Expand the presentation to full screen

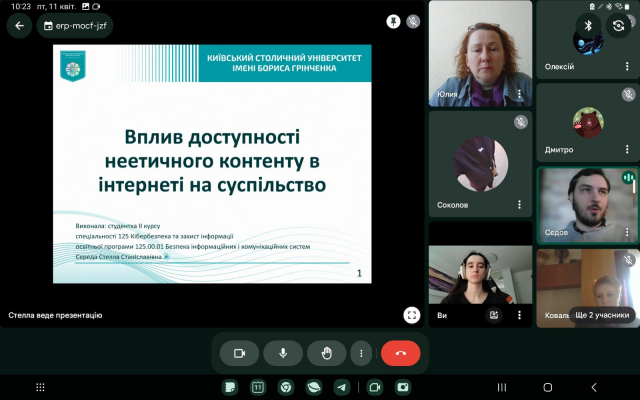[x=411, y=314]
